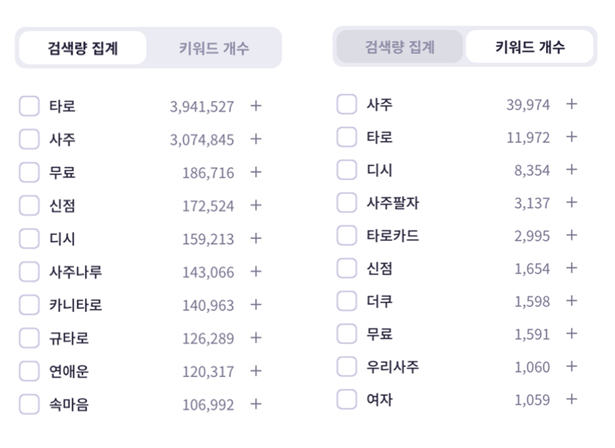
Task: Add the 11,972 count keyword via plus
Action: pos(572,137)
